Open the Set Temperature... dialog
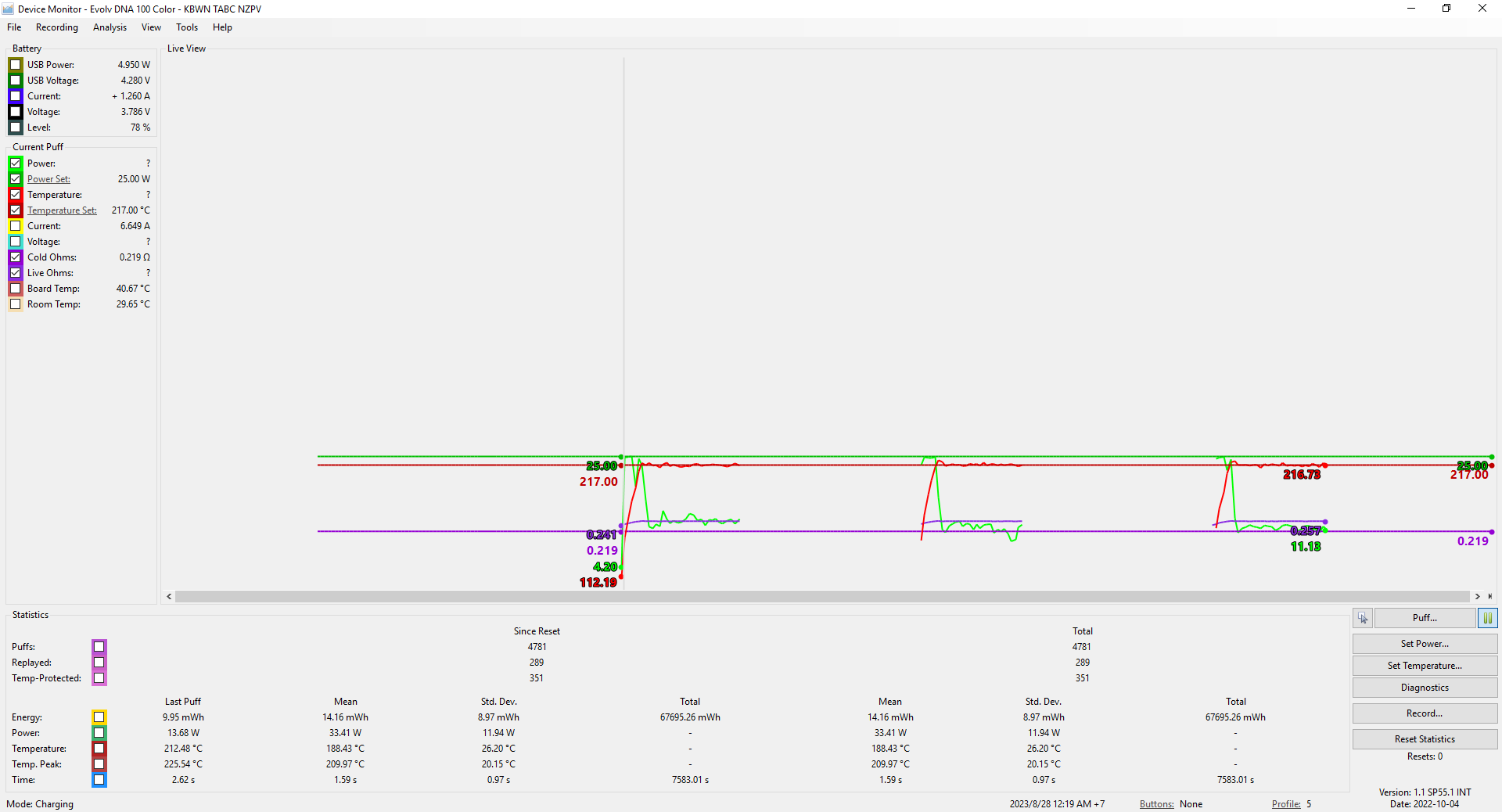Screen dimensions: 1502x812 coord(1424,666)
